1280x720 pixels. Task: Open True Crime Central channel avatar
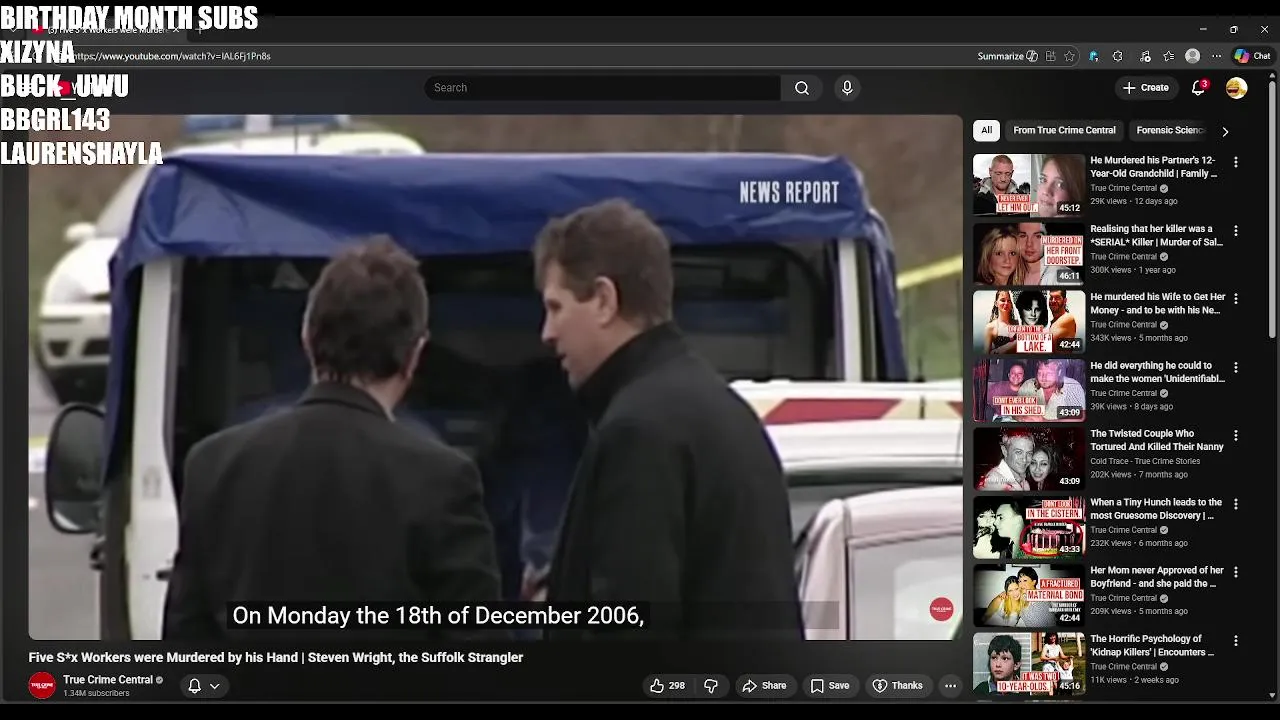(42, 686)
